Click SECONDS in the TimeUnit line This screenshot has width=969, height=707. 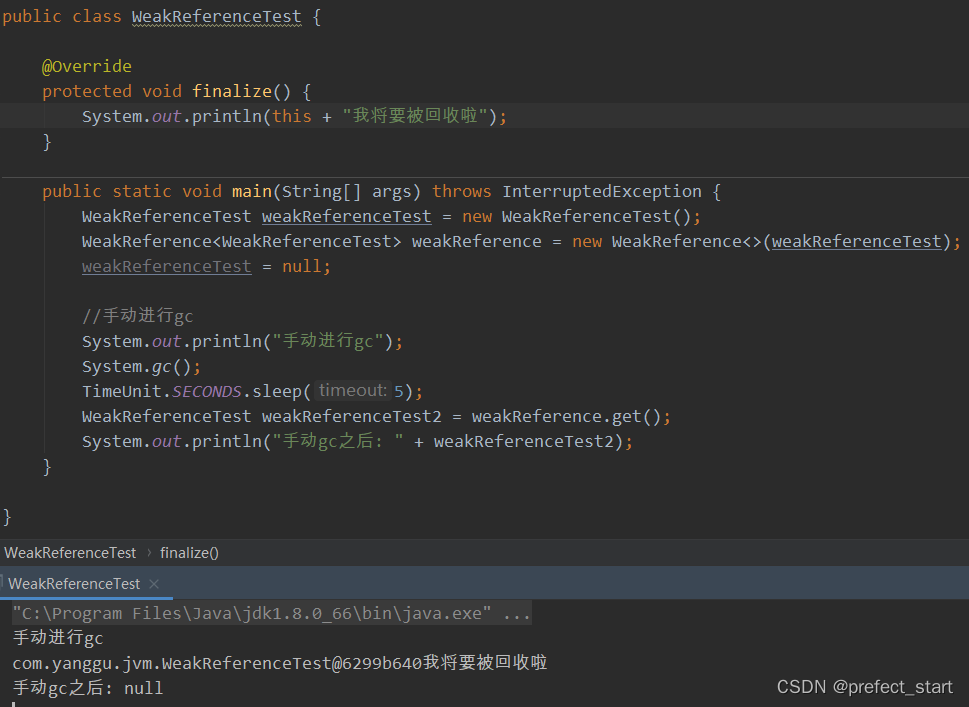pos(206,391)
